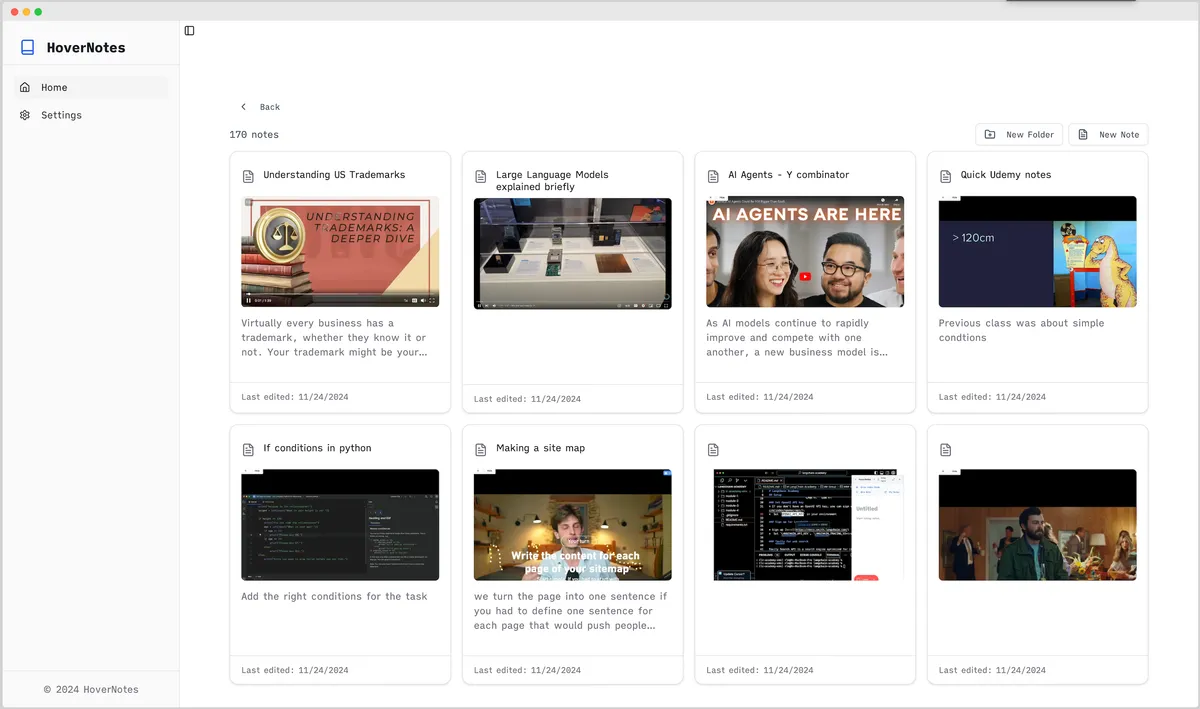Image resolution: width=1200 pixels, height=709 pixels.
Task: Open the Understanding Trademarks video thumbnail
Action: [x=340, y=245]
